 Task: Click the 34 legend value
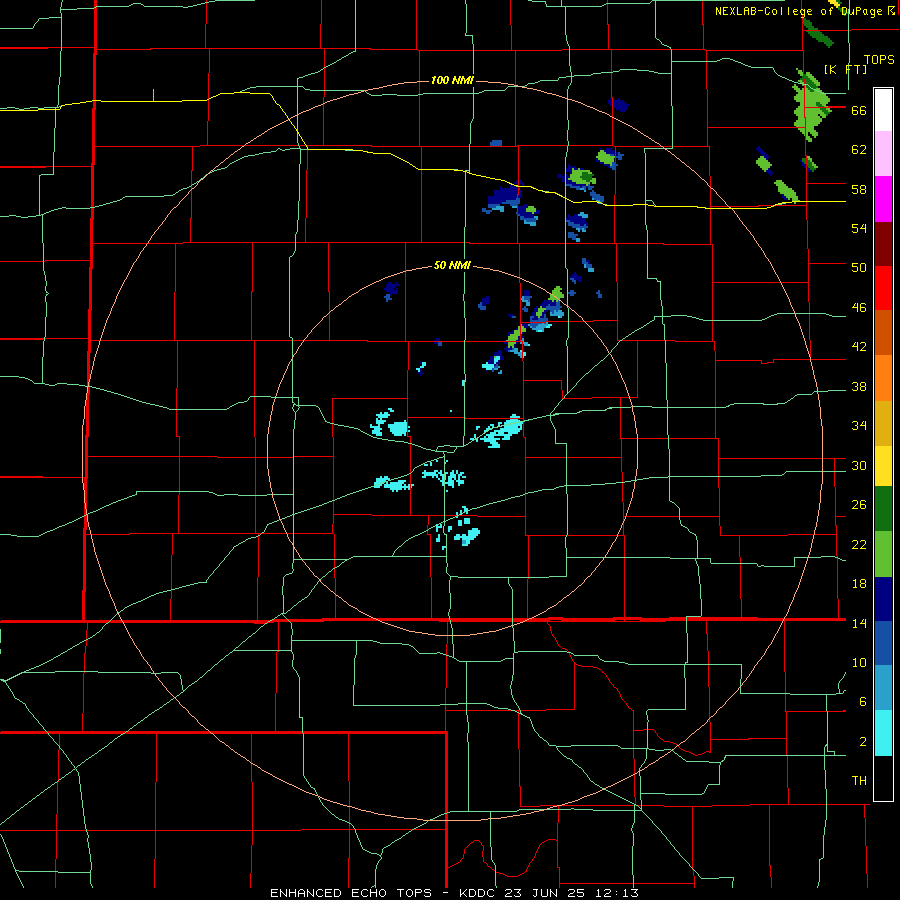click(x=859, y=426)
